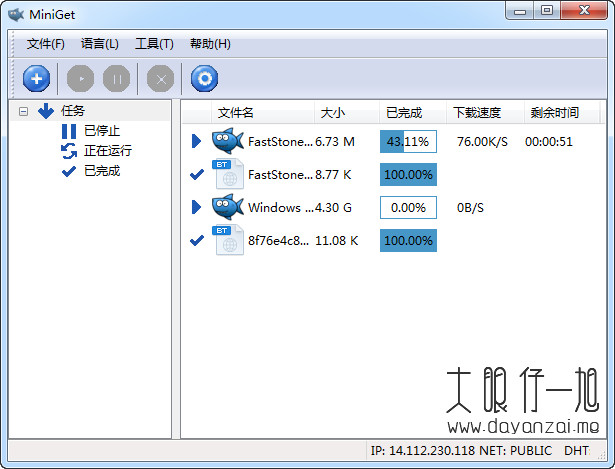Click play arrow status of the Windows 4.30 G row
The height and width of the screenshot is (469, 615).
[x=197, y=207]
